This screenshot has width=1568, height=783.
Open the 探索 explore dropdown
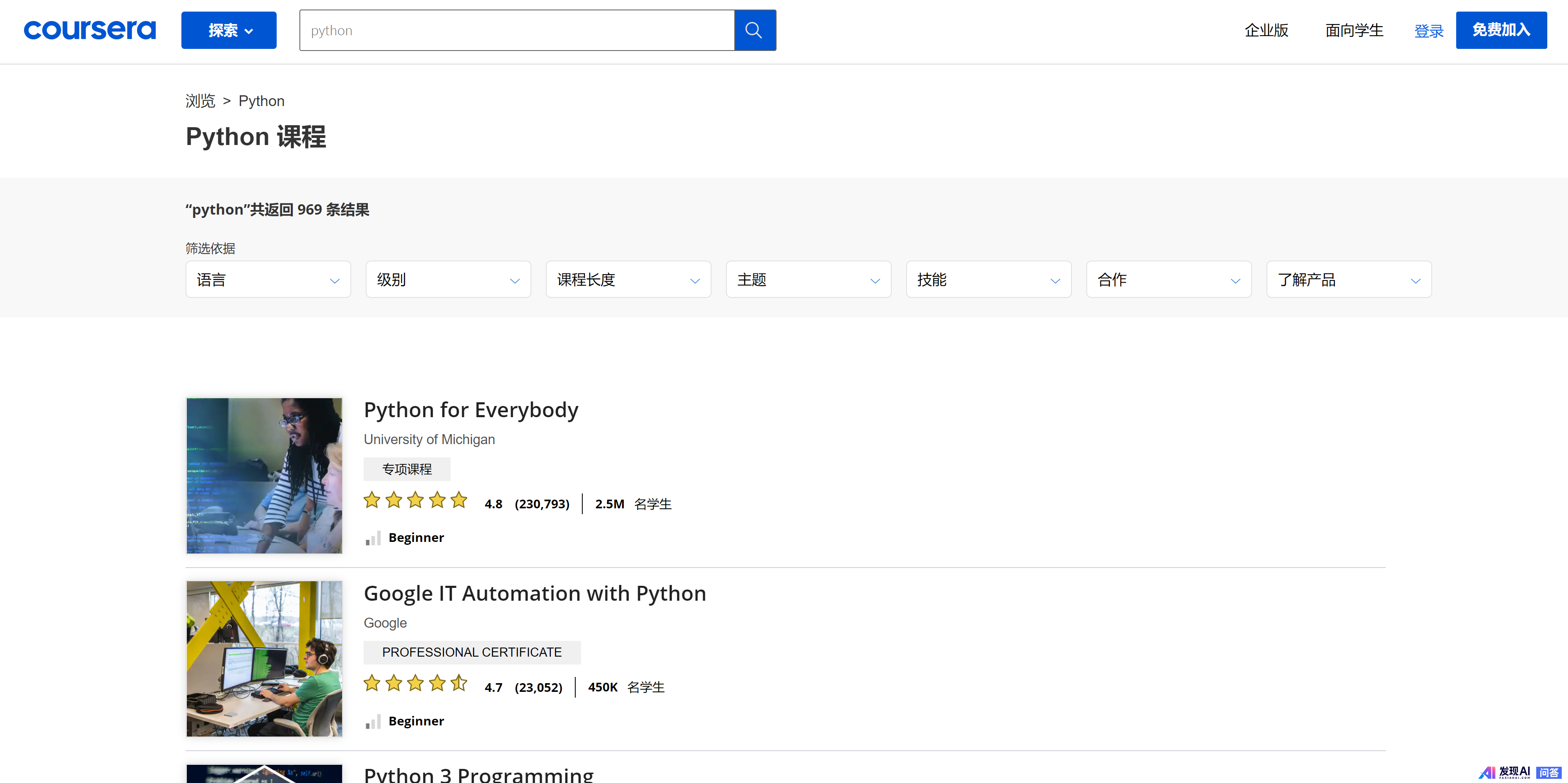tap(229, 30)
